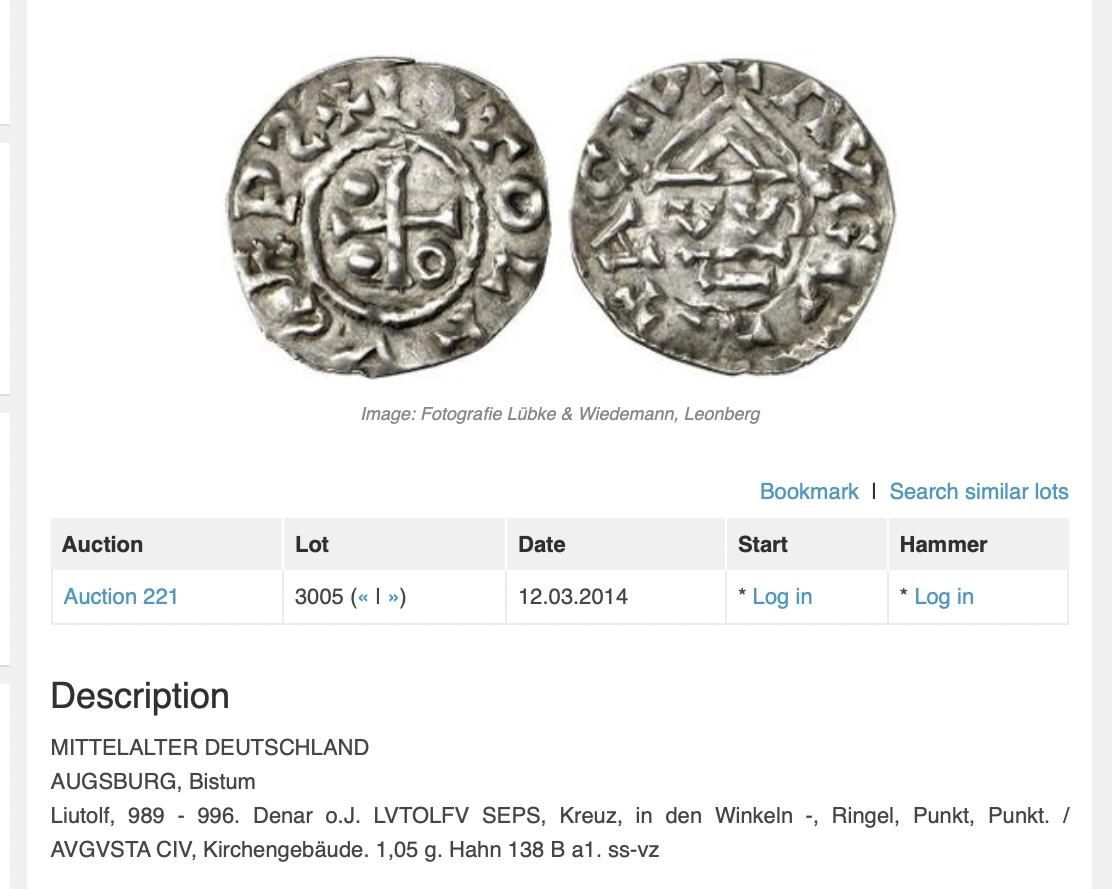Open the Auction 221 link
1112x889 pixels.
(x=121, y=597)
